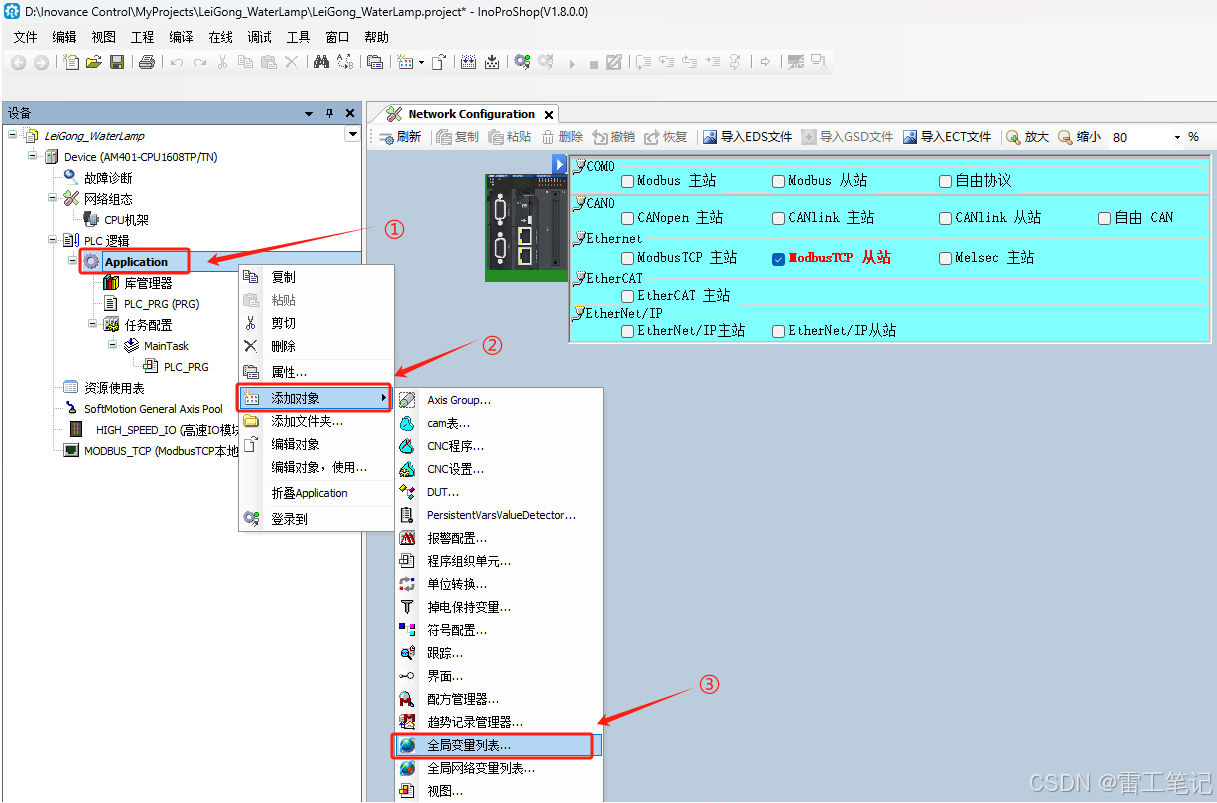
Task: Click the CPU机架 rack icon
Action: click(90, 219)
